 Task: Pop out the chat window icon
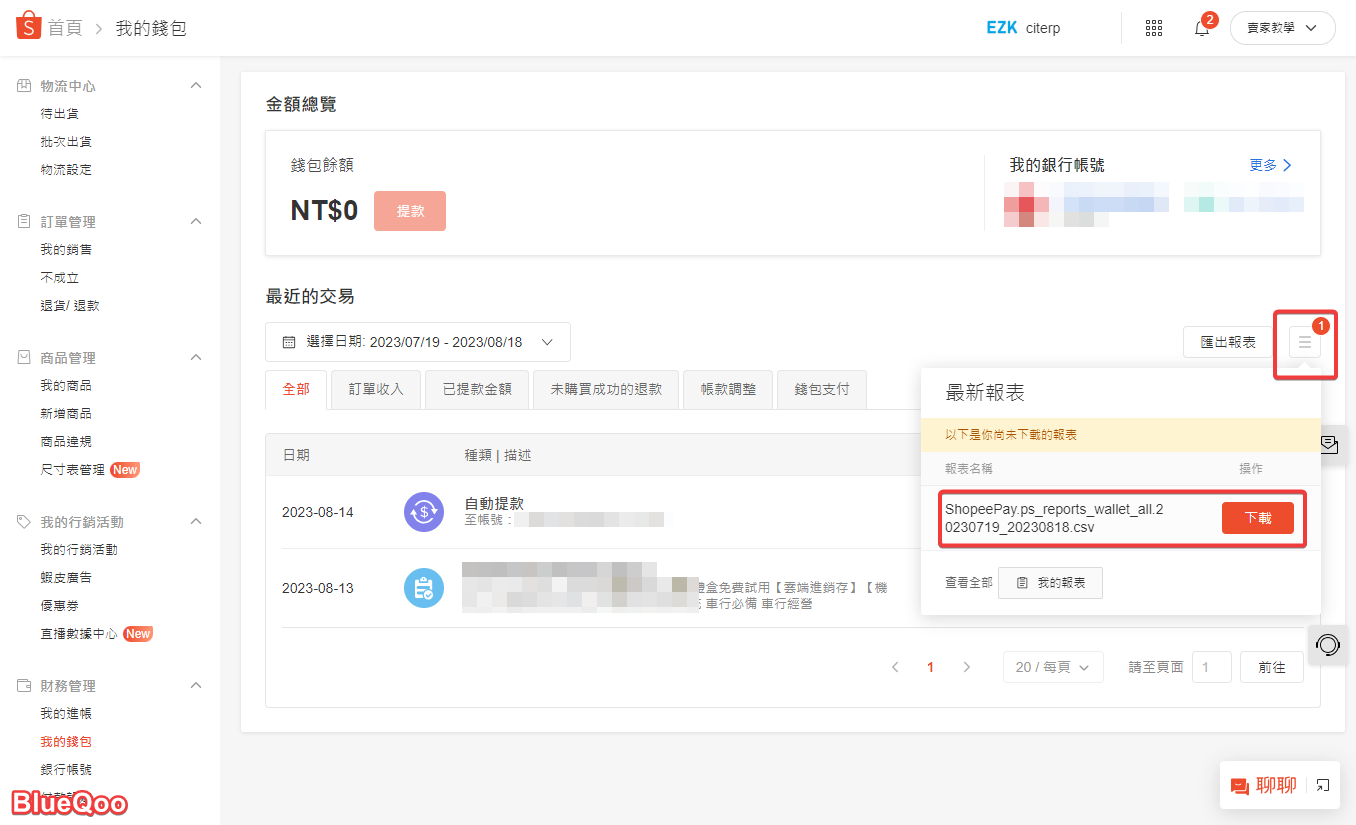pos(1323,786)
